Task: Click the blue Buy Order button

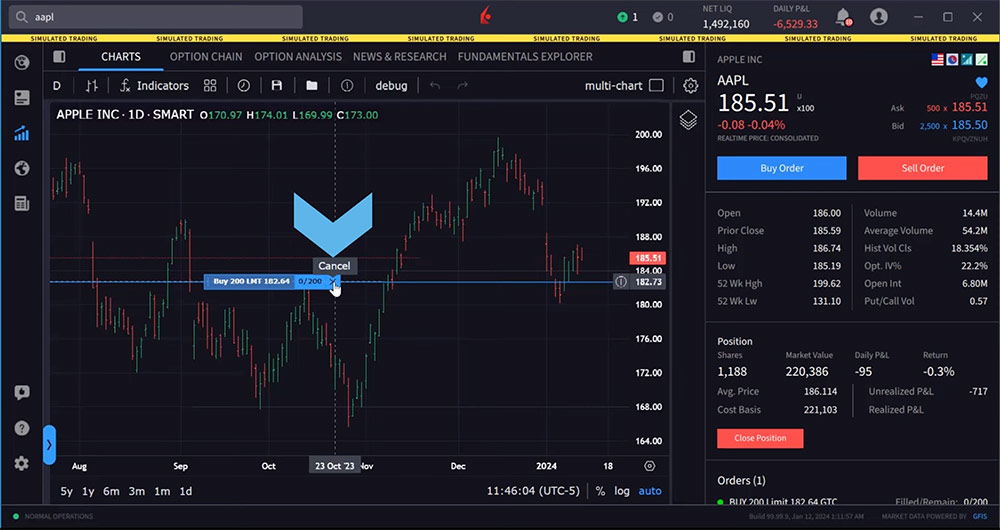Action: (x=781, y=168)
